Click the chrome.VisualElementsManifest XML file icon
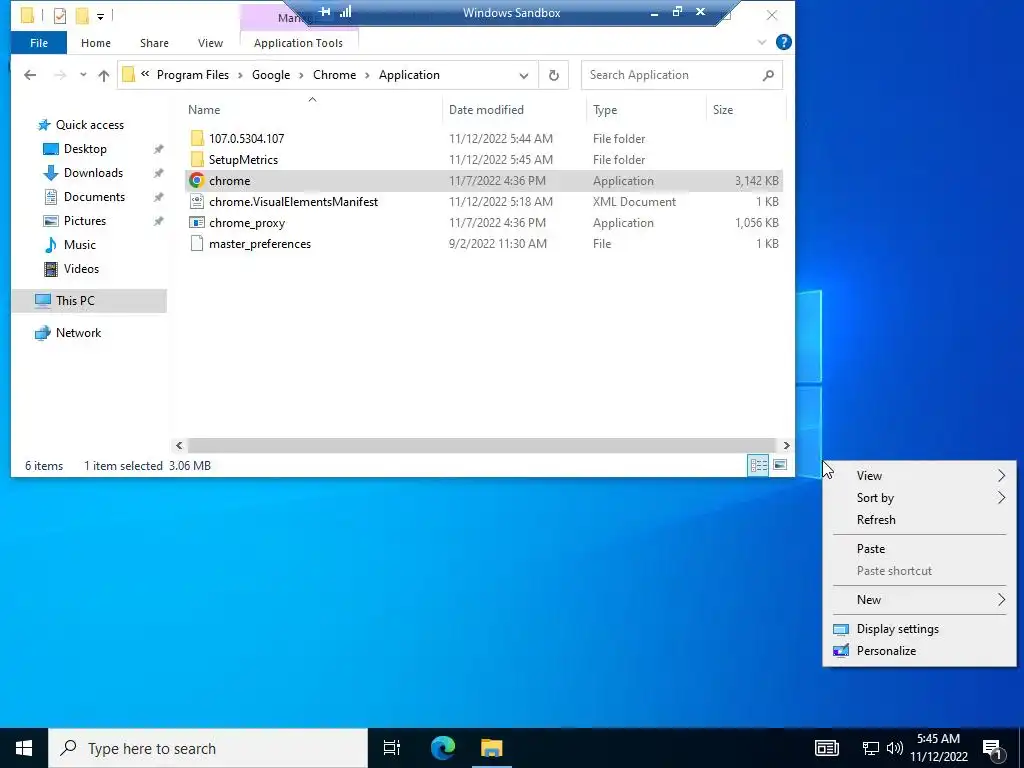1024x768 pixels. pyautogui.click(x=197, y=201)
